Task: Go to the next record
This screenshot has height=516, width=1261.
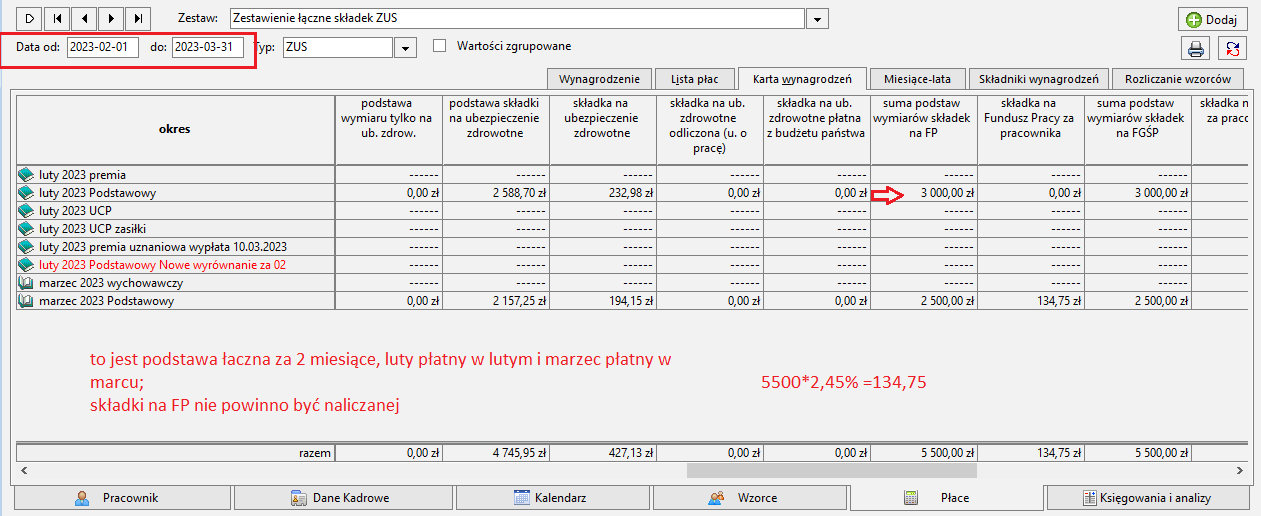Action: tap(111, 18)
